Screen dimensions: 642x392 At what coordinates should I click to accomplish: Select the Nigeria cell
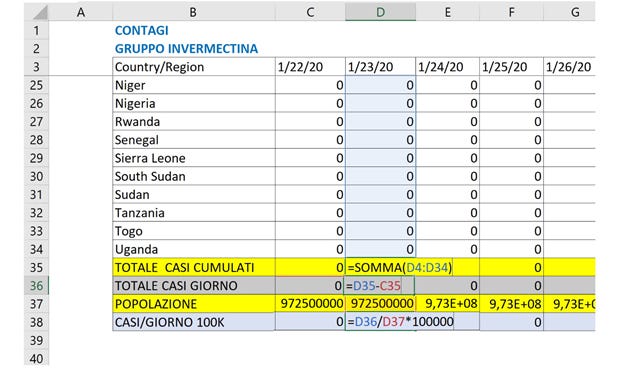coord(194,103)
